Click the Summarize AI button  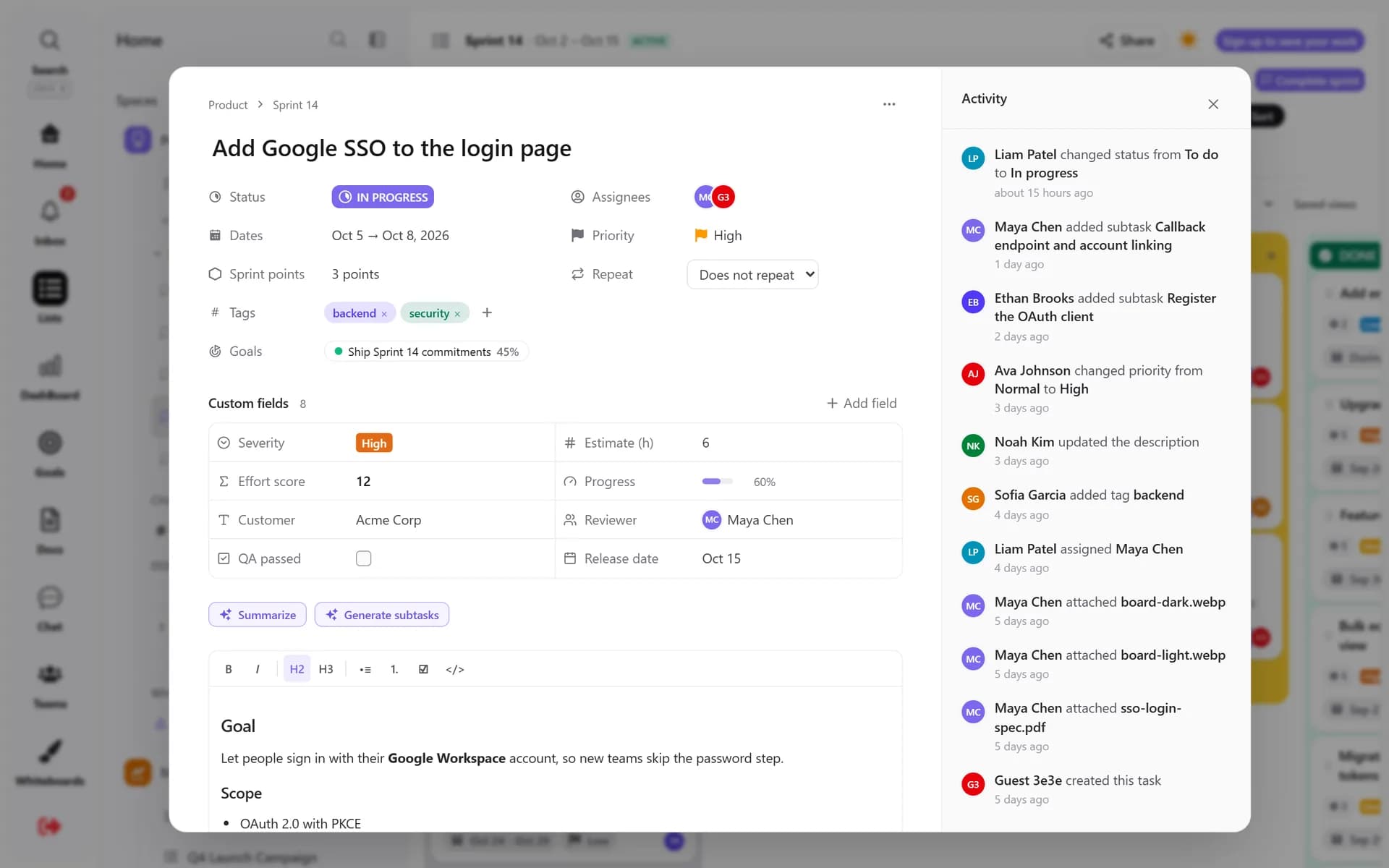[258, 615]
